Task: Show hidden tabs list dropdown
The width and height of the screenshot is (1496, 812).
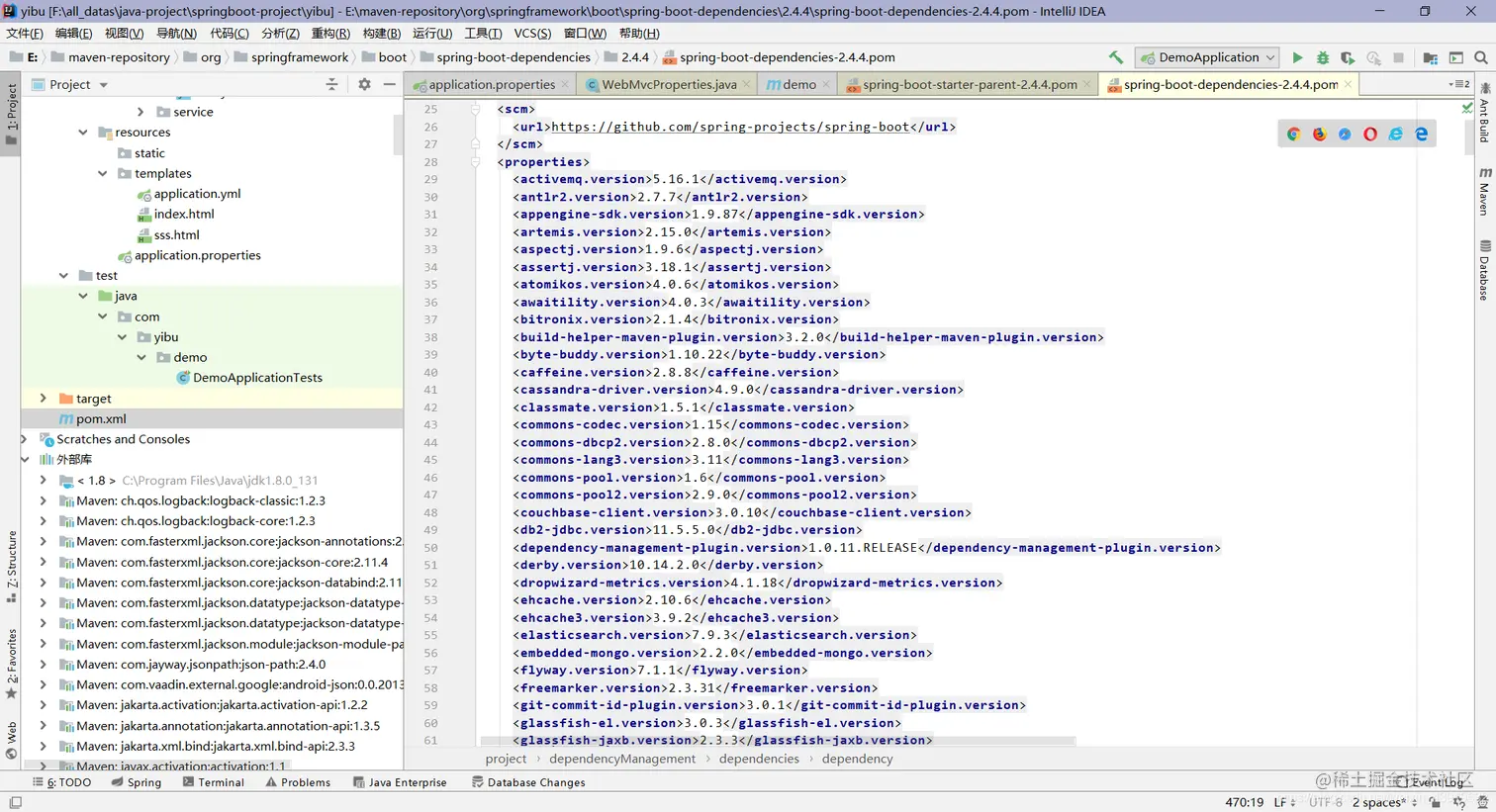Action: [1459, 84]
